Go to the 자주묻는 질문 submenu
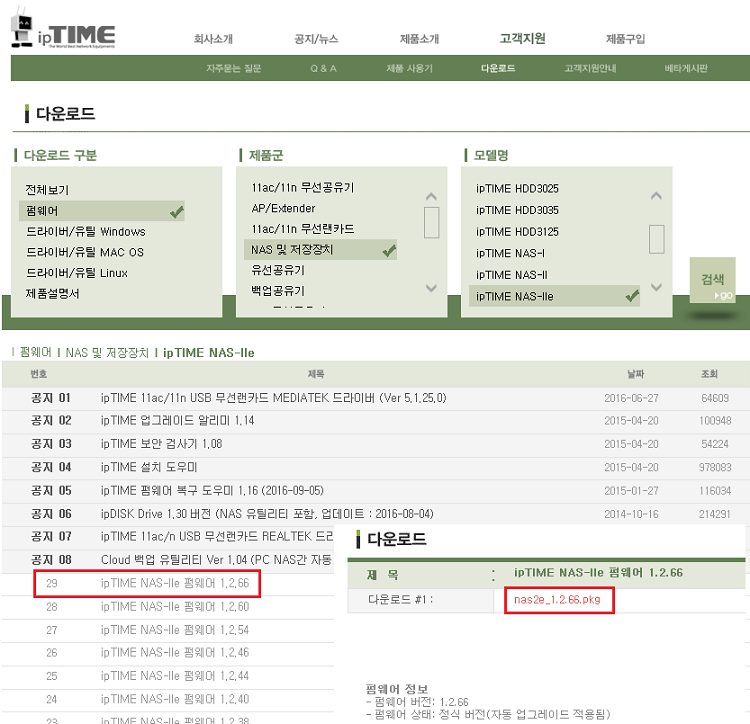Screen dimensions: 750x724 (233, 68)
